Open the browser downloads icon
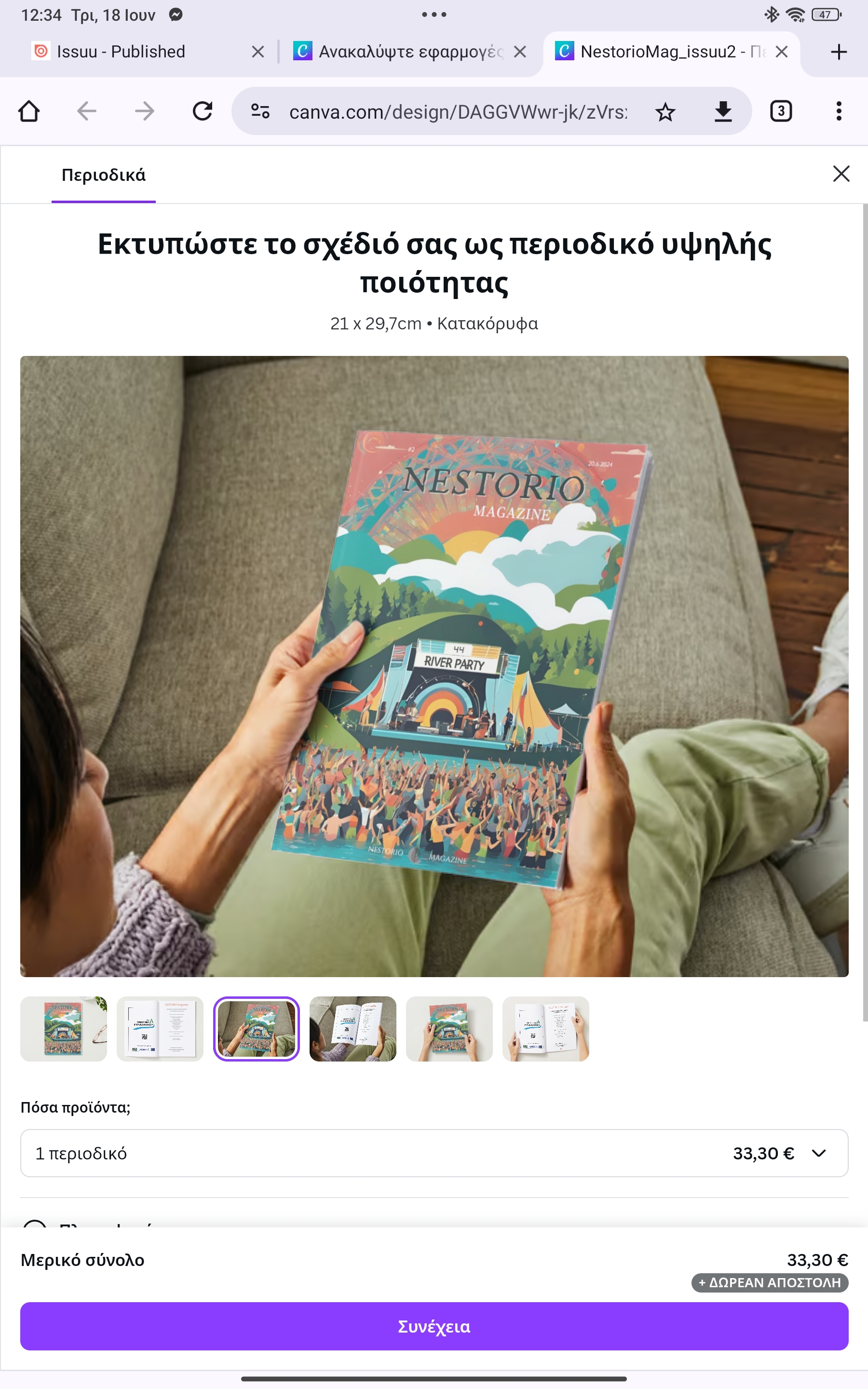 tap(723, 111)
